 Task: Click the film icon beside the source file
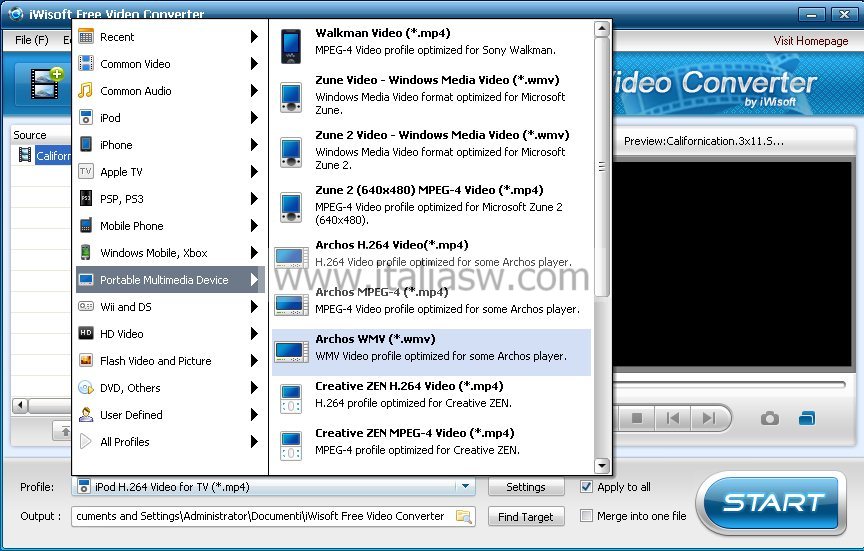click(x=25, y=155)
